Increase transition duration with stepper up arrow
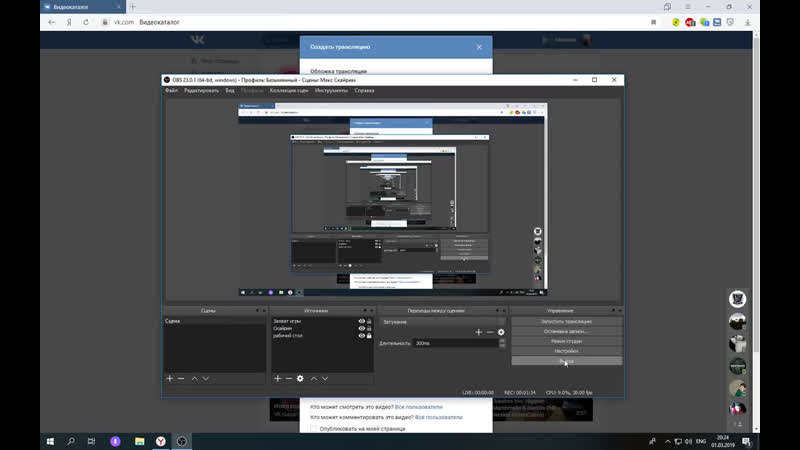Screen dimensions: 800x450 tap(502, 341)
